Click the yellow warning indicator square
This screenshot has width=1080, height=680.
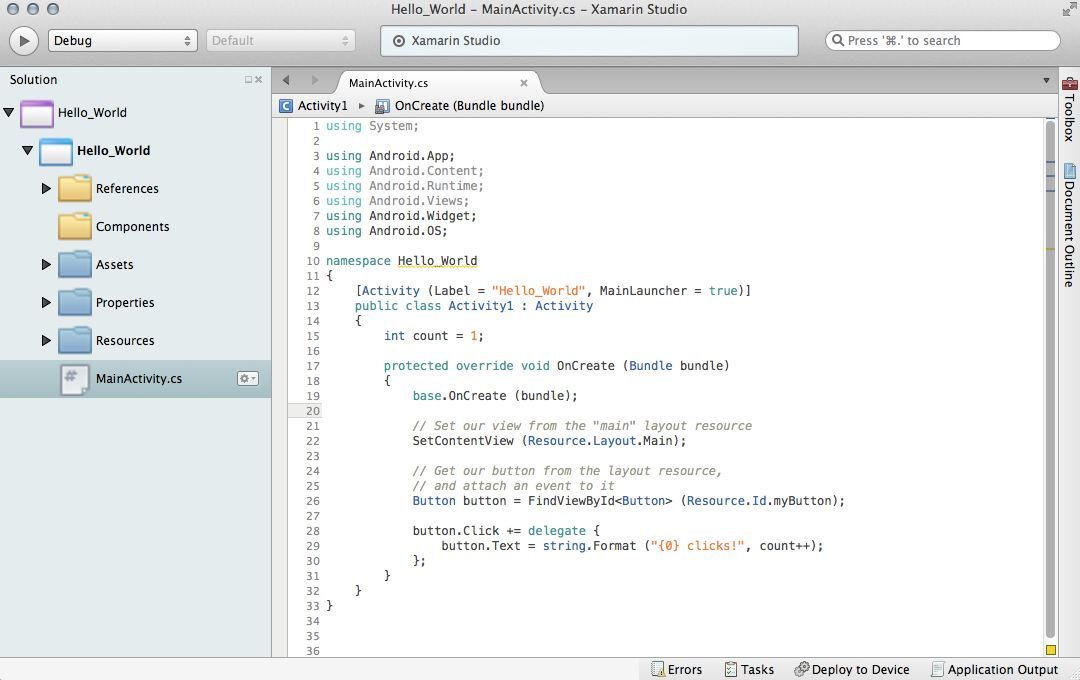[1050, 650]
